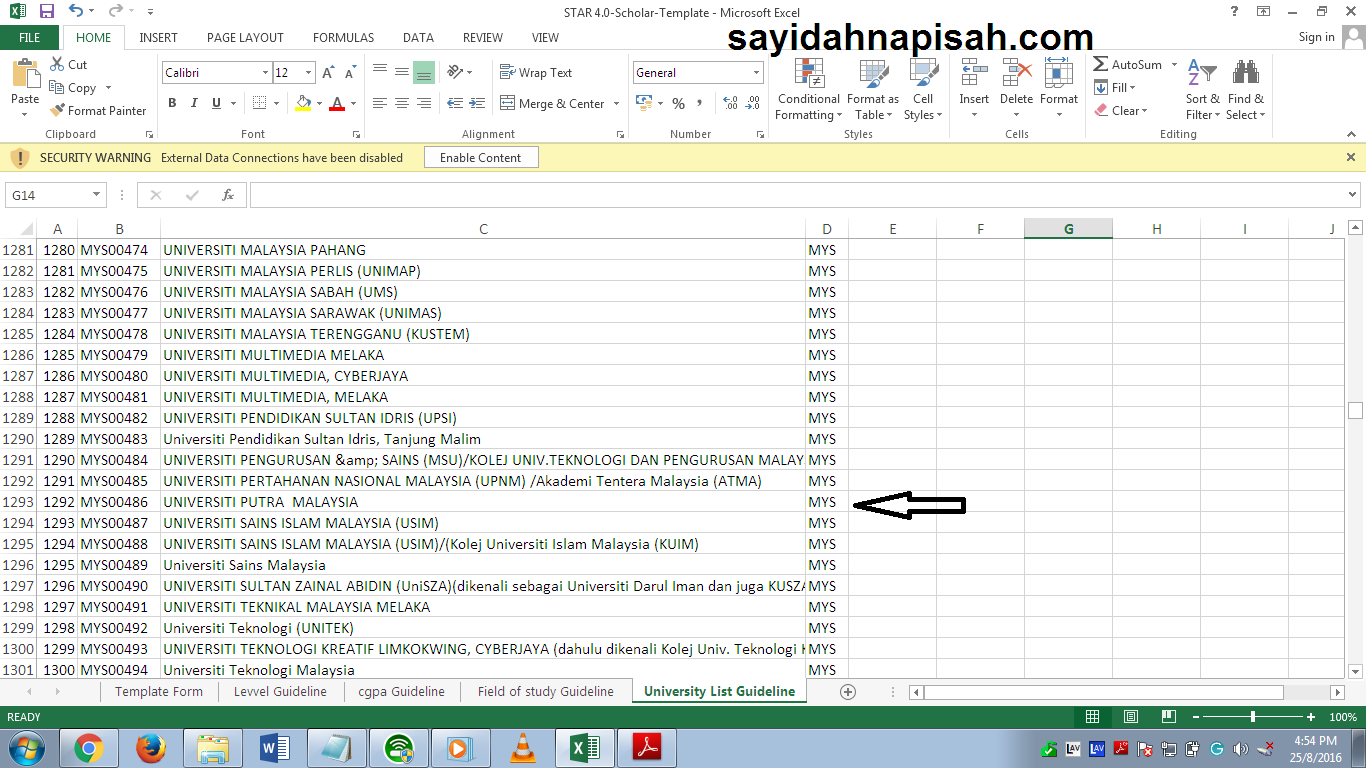Cut the selected cells

click(x=69, y=64)
